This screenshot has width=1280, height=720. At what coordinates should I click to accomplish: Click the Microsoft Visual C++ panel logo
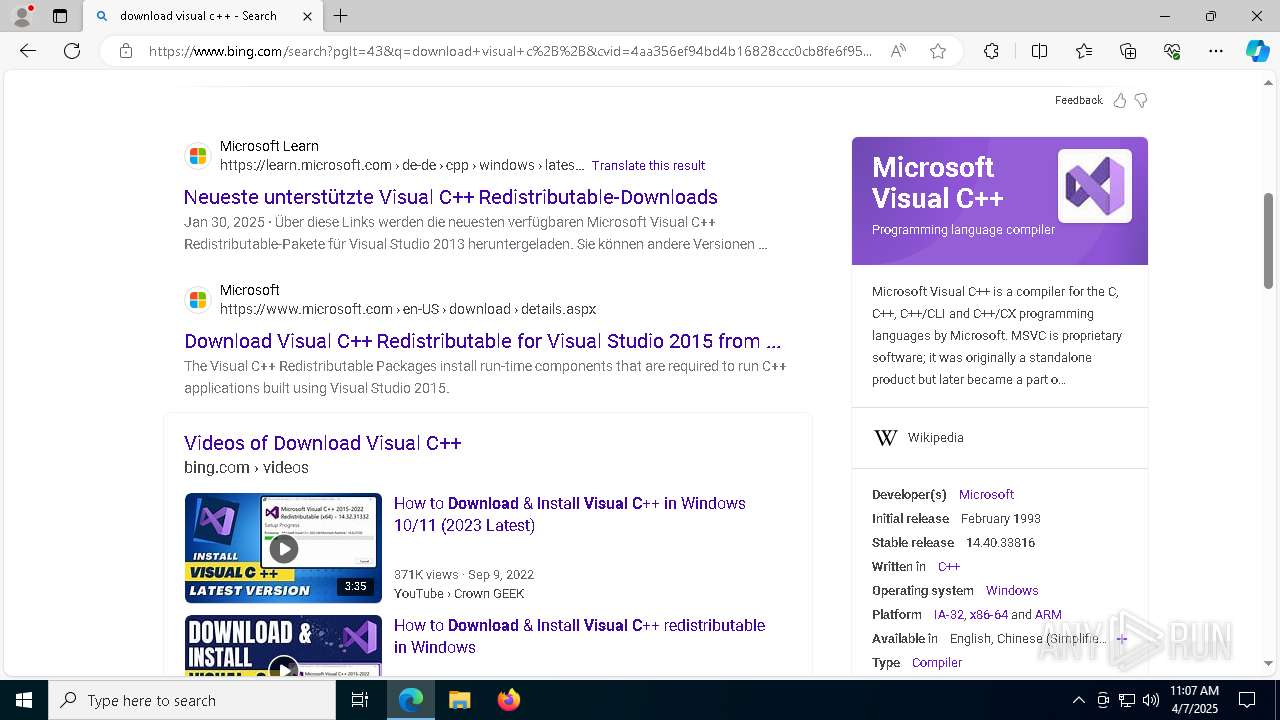point(1095,186)
